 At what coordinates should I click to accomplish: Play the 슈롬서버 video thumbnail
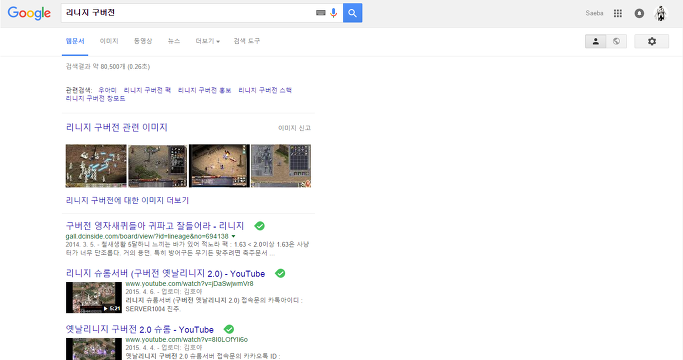(94, 297)
